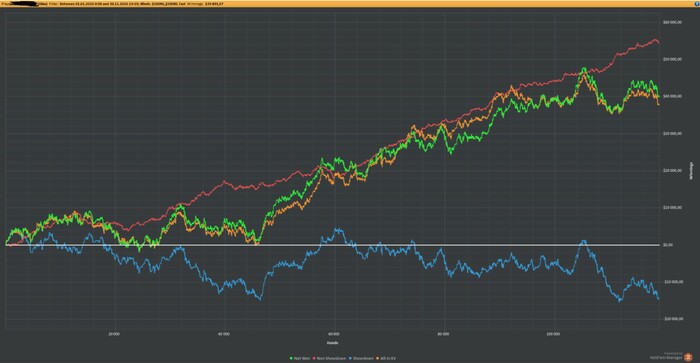The image size is (700, 363).
Task: Click the Winnings axis title
Action: click(691, 171)
